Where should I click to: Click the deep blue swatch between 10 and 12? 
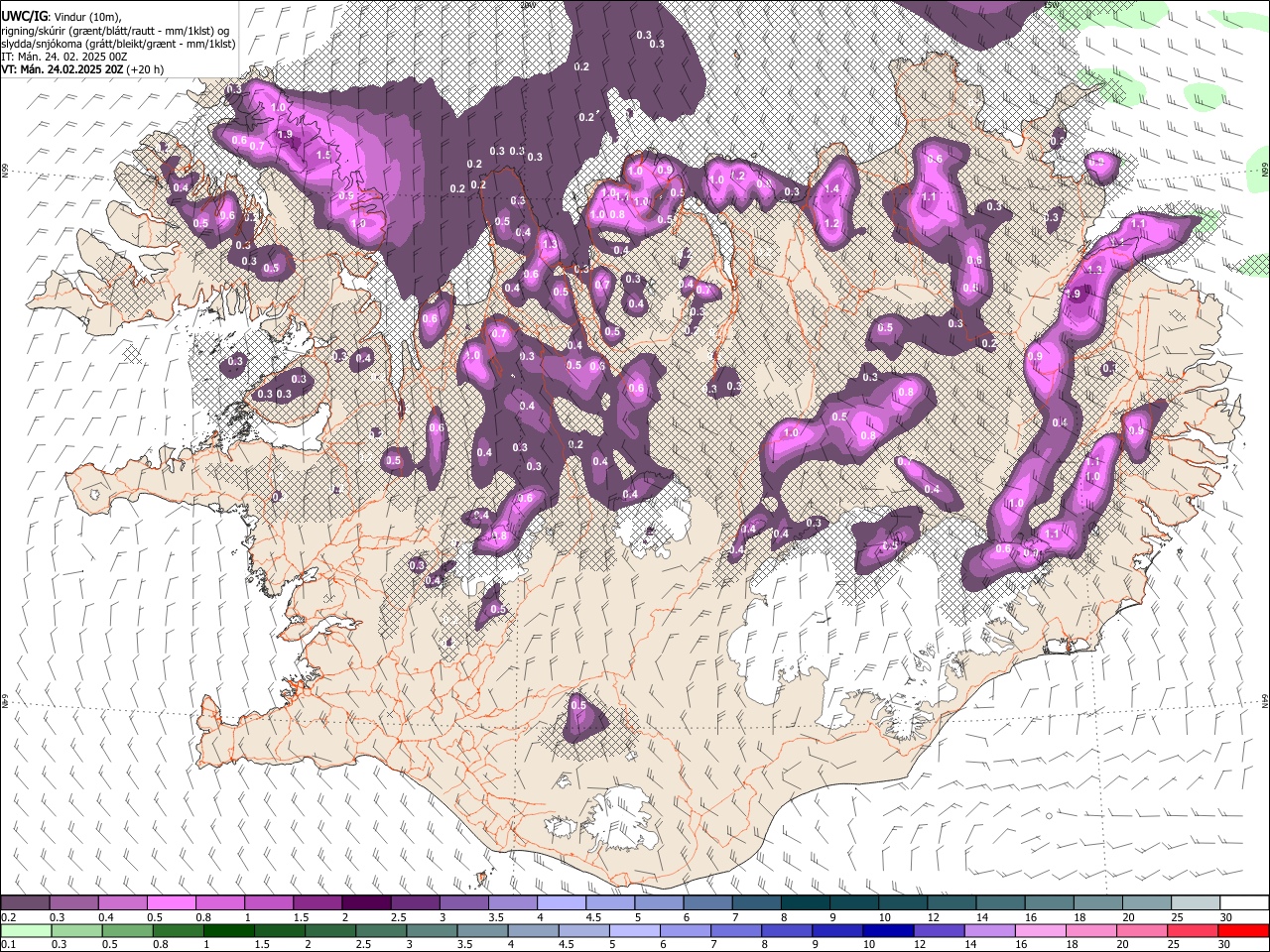(889, 930)
